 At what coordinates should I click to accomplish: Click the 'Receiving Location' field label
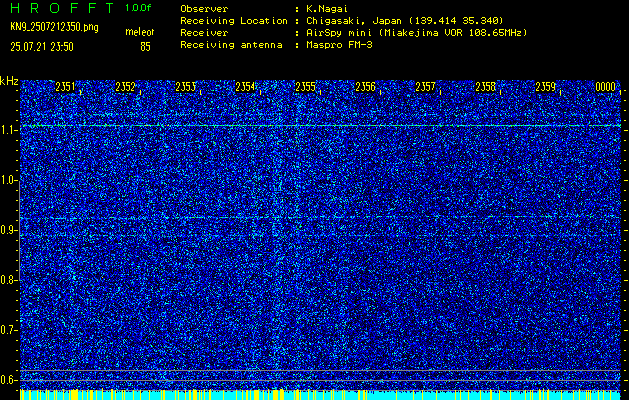pos(234,21)
